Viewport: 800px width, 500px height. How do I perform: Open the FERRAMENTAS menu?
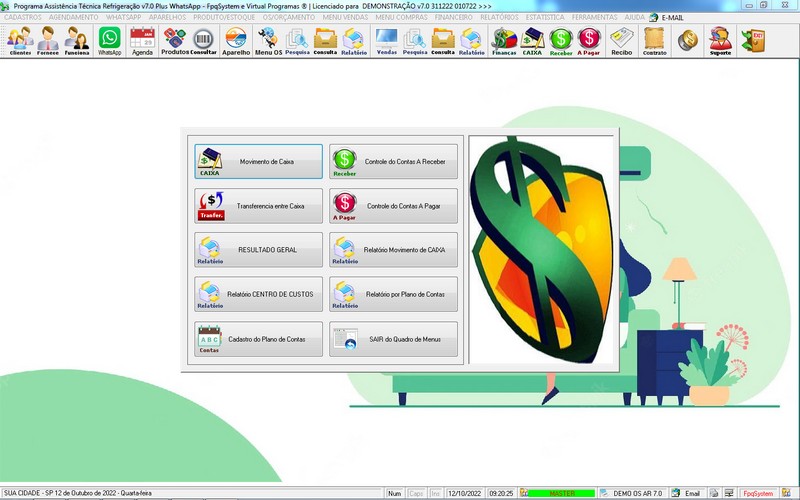(594, 17)
